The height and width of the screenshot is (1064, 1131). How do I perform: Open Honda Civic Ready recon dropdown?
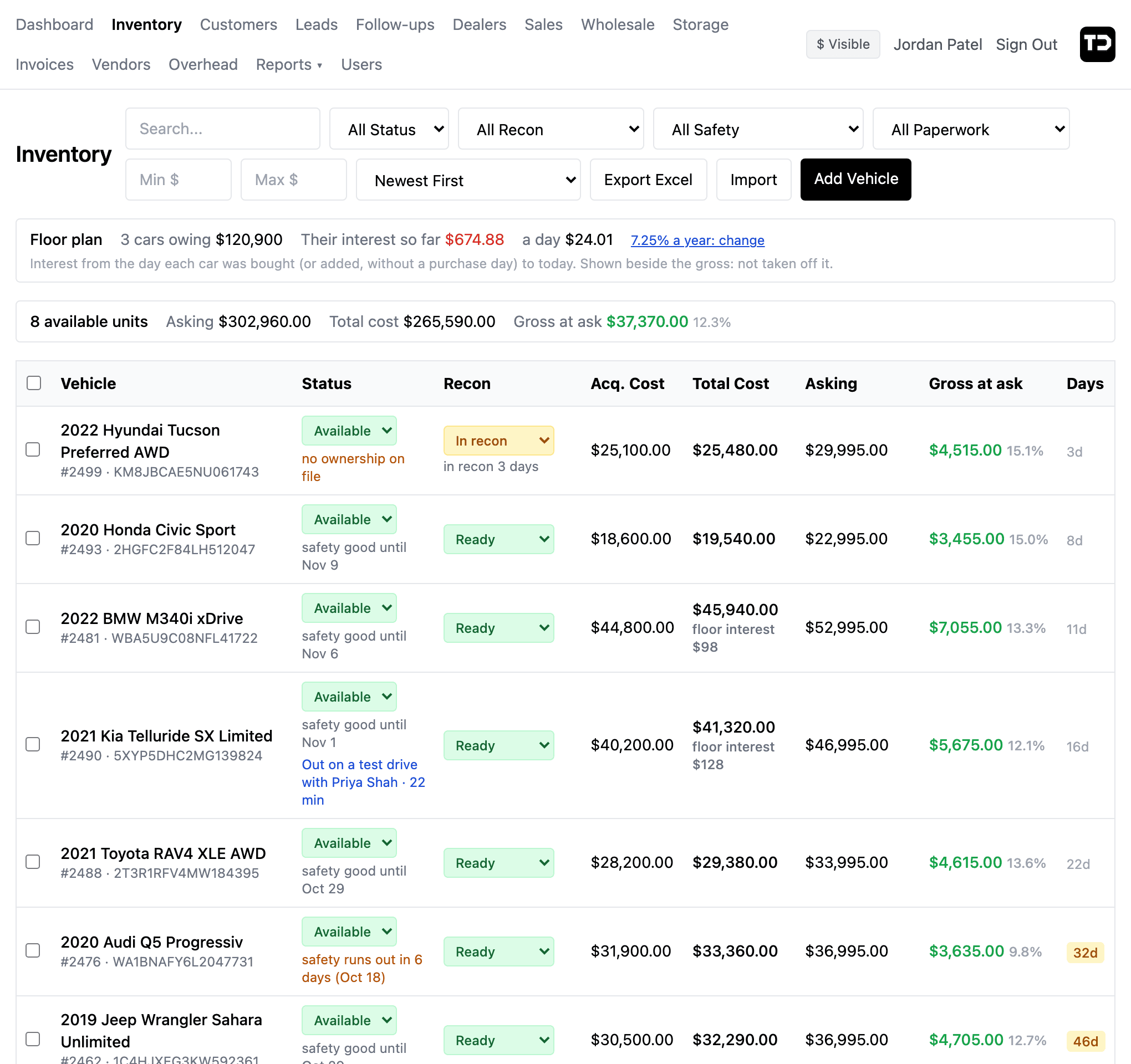pyautogui.click(x=499, y=539)
